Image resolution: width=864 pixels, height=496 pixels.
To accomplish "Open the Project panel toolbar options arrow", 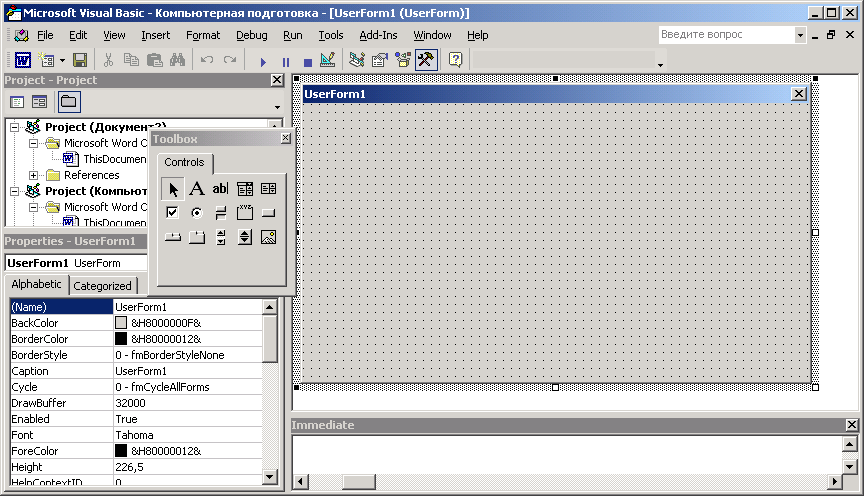I will coord(277,107).
